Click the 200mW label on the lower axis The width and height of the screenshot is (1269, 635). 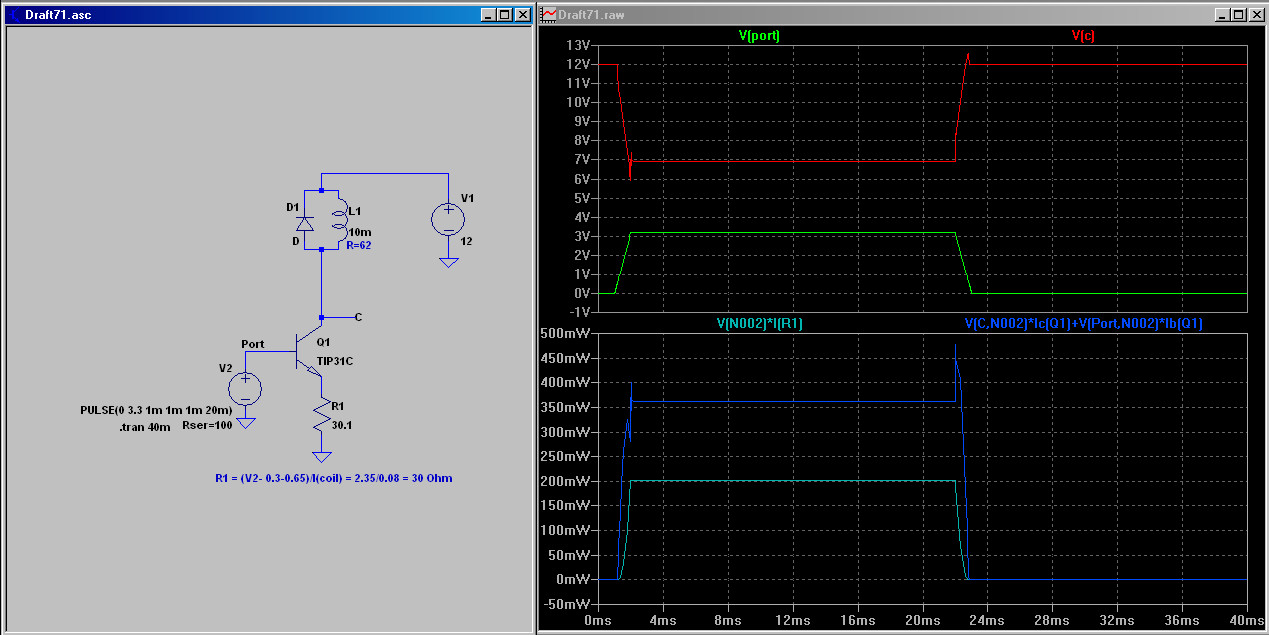coord(566,481)
